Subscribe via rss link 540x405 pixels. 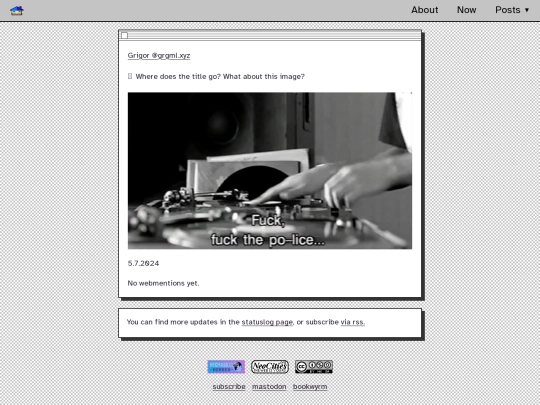353,322
